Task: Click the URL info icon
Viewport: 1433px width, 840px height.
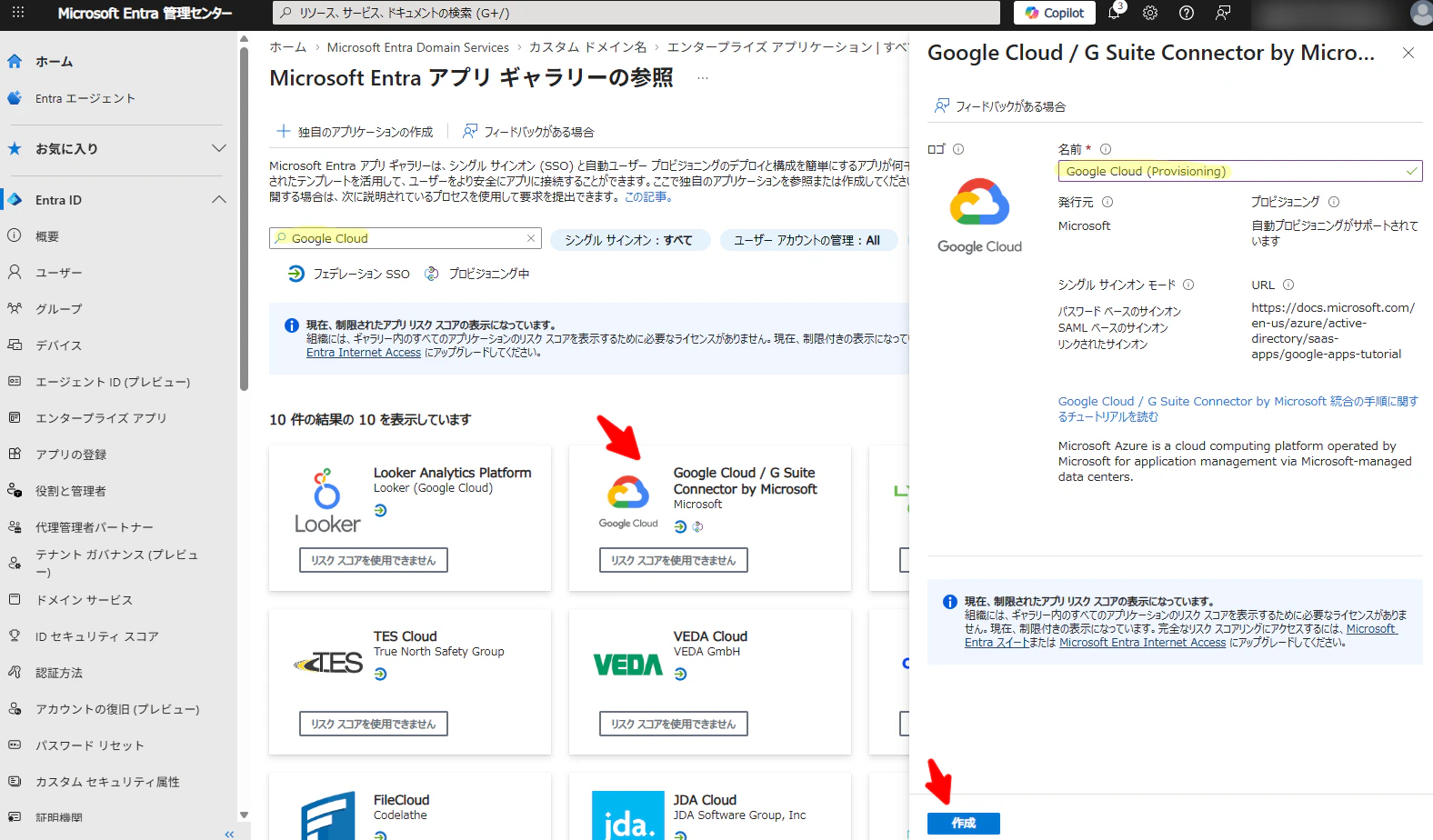Action: click(1288, 285)
